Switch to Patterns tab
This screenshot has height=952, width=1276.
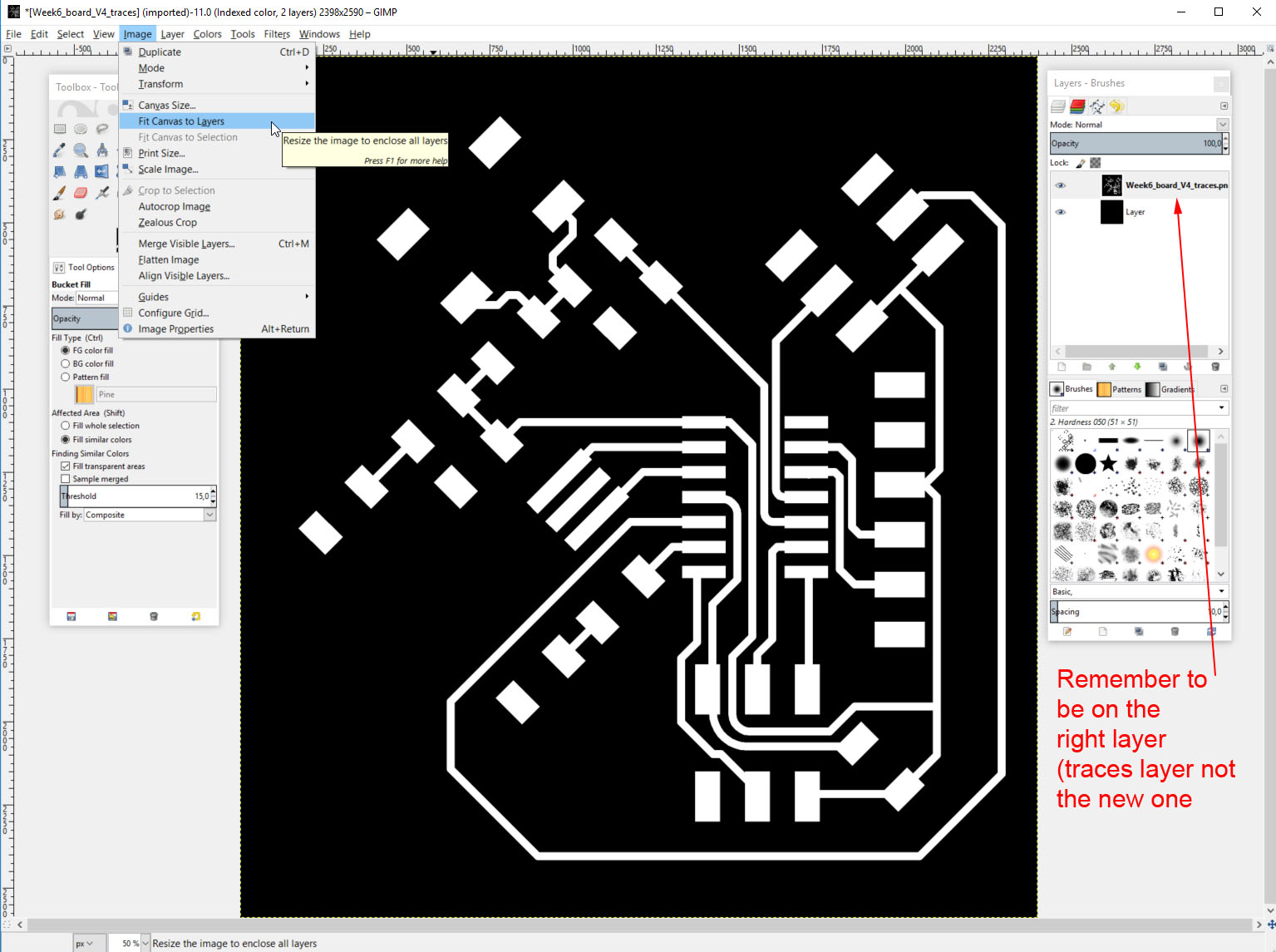pos(1120,389)
